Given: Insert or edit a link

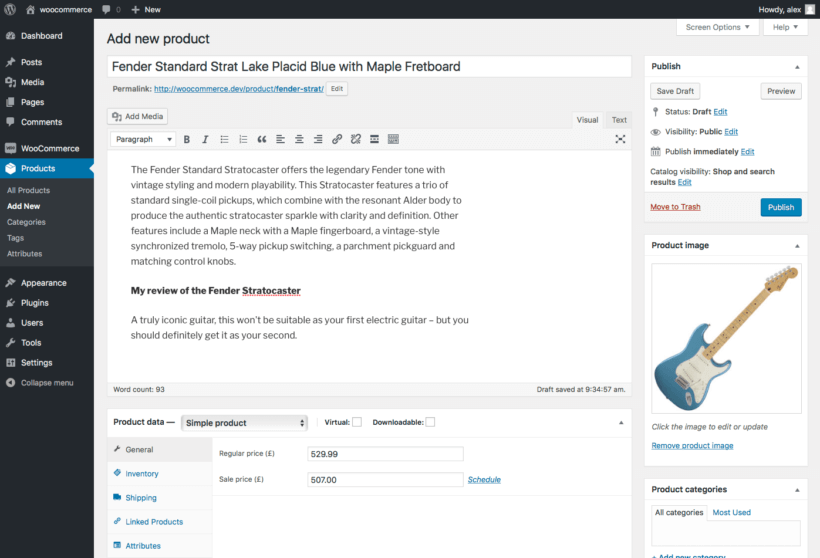Looking at the screenshot, I should click(x=337, y=139).
